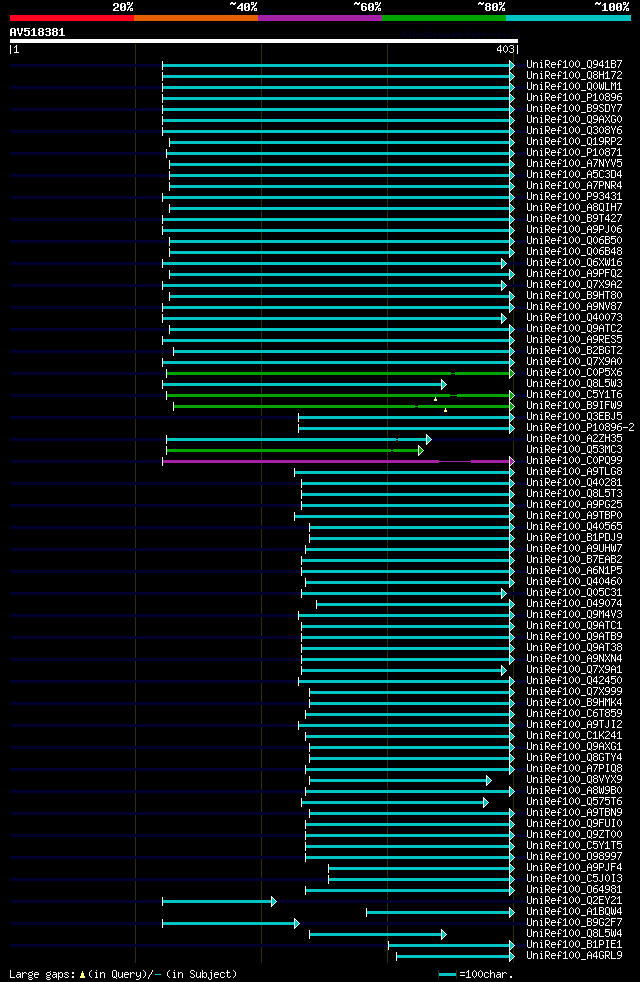The width and height of the screenshot is (640, 982).
Task: Click the UniRef100_Q3EBJ5 label
Action: [574, 417]
